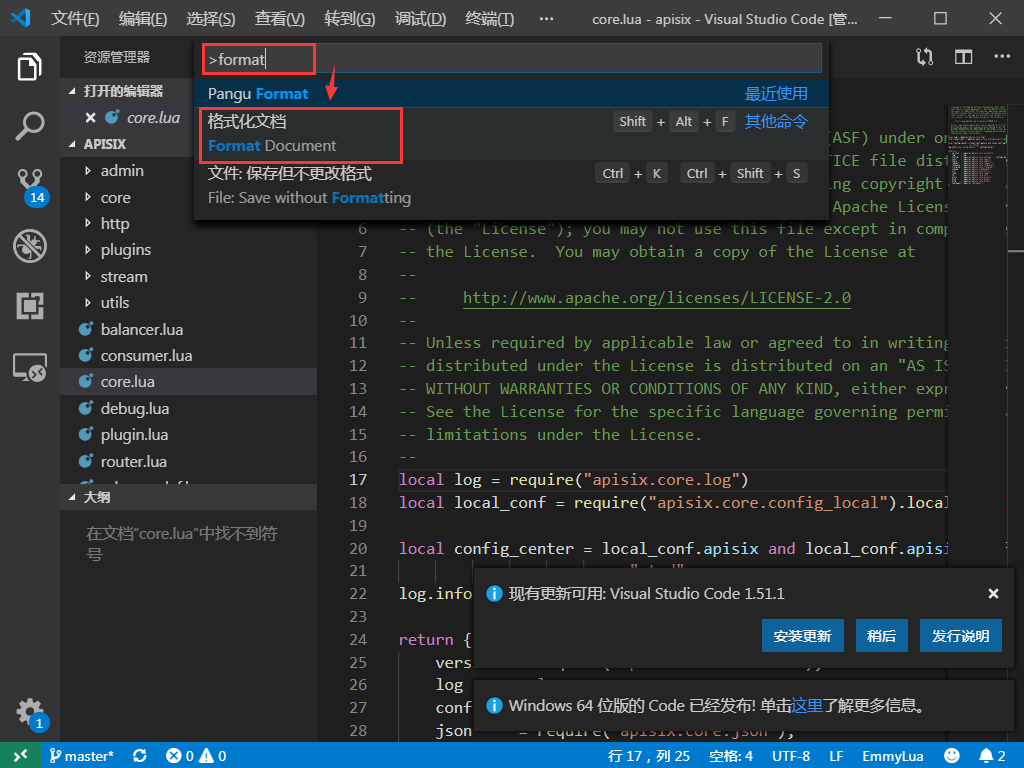Open Release Notes (发行说明) button
This screenshot has width=1024, height=768.
[960, 635]
